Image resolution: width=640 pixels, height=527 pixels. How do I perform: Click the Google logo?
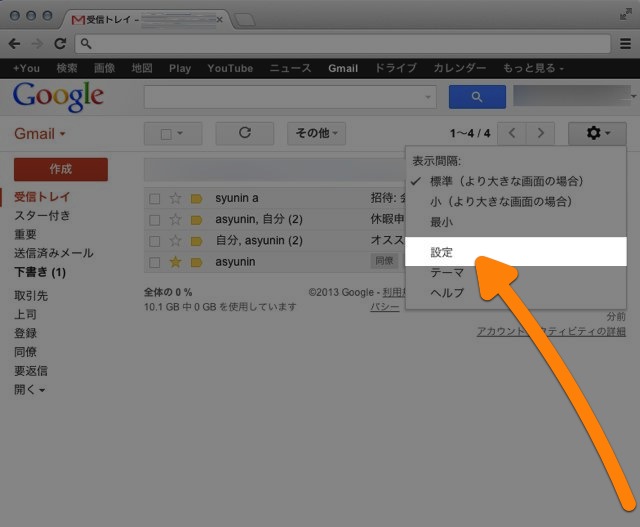point(58,97)
